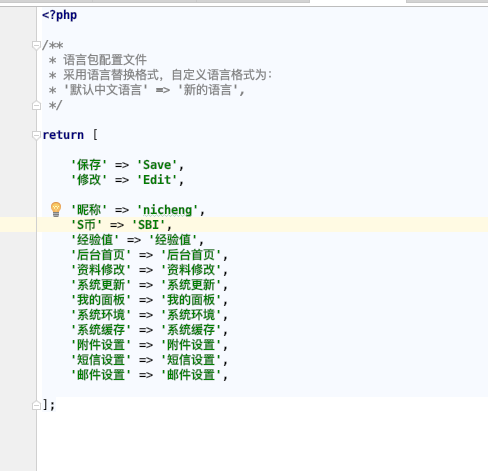Click the '系统更新' value on right side

click(191, 285)
